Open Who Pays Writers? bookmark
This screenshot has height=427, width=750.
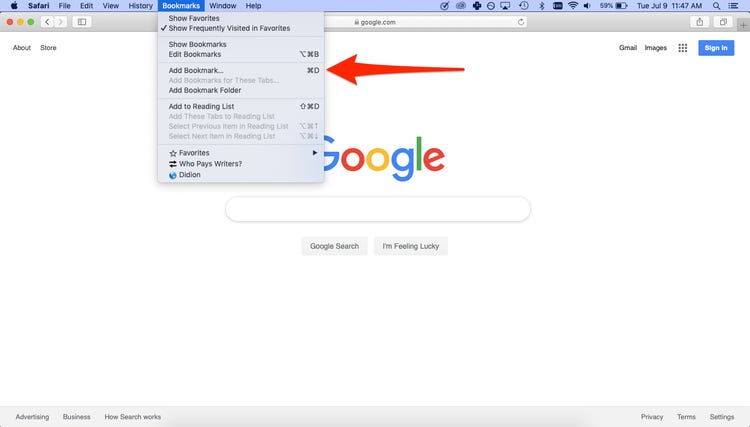pyautogui.click(x=241, y=164)
